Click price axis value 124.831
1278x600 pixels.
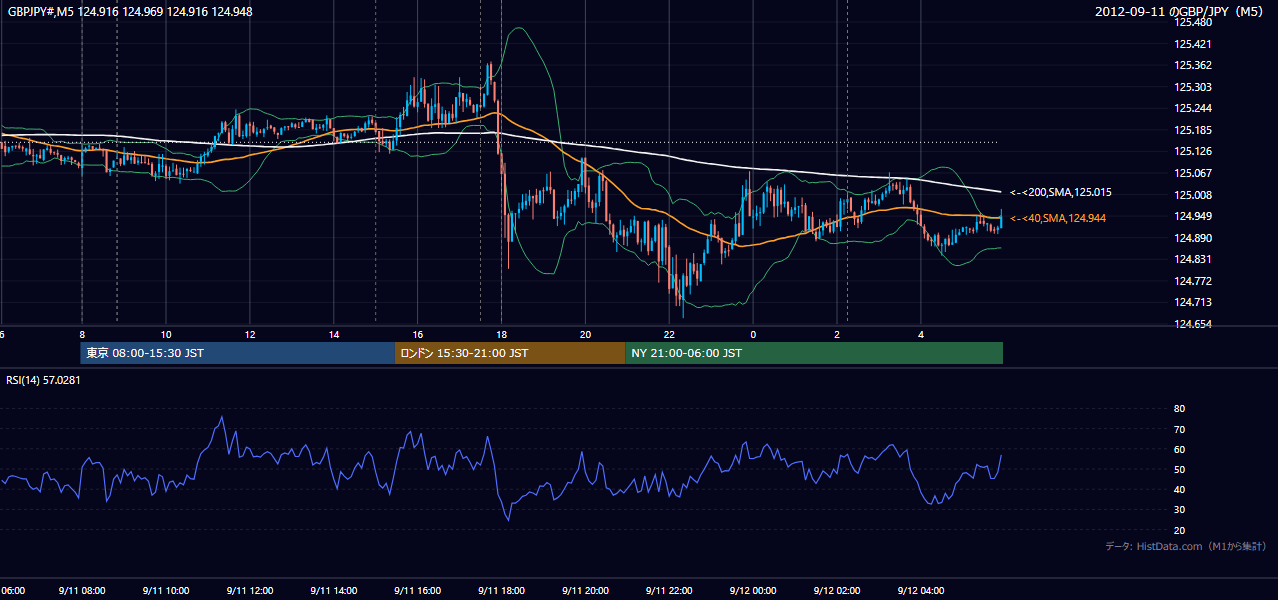point(1192,259)
